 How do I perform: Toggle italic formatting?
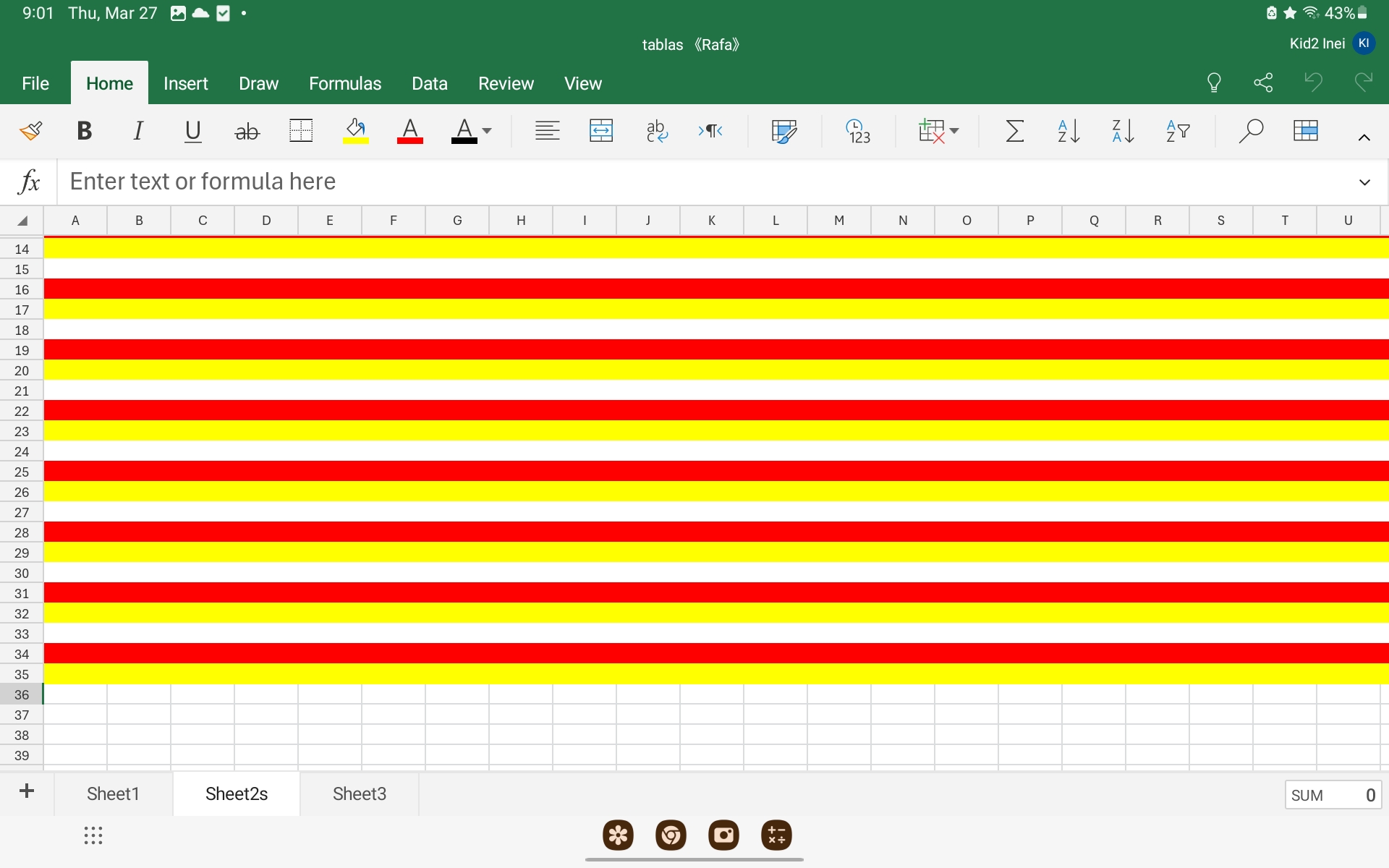click(x=138, y=131)
